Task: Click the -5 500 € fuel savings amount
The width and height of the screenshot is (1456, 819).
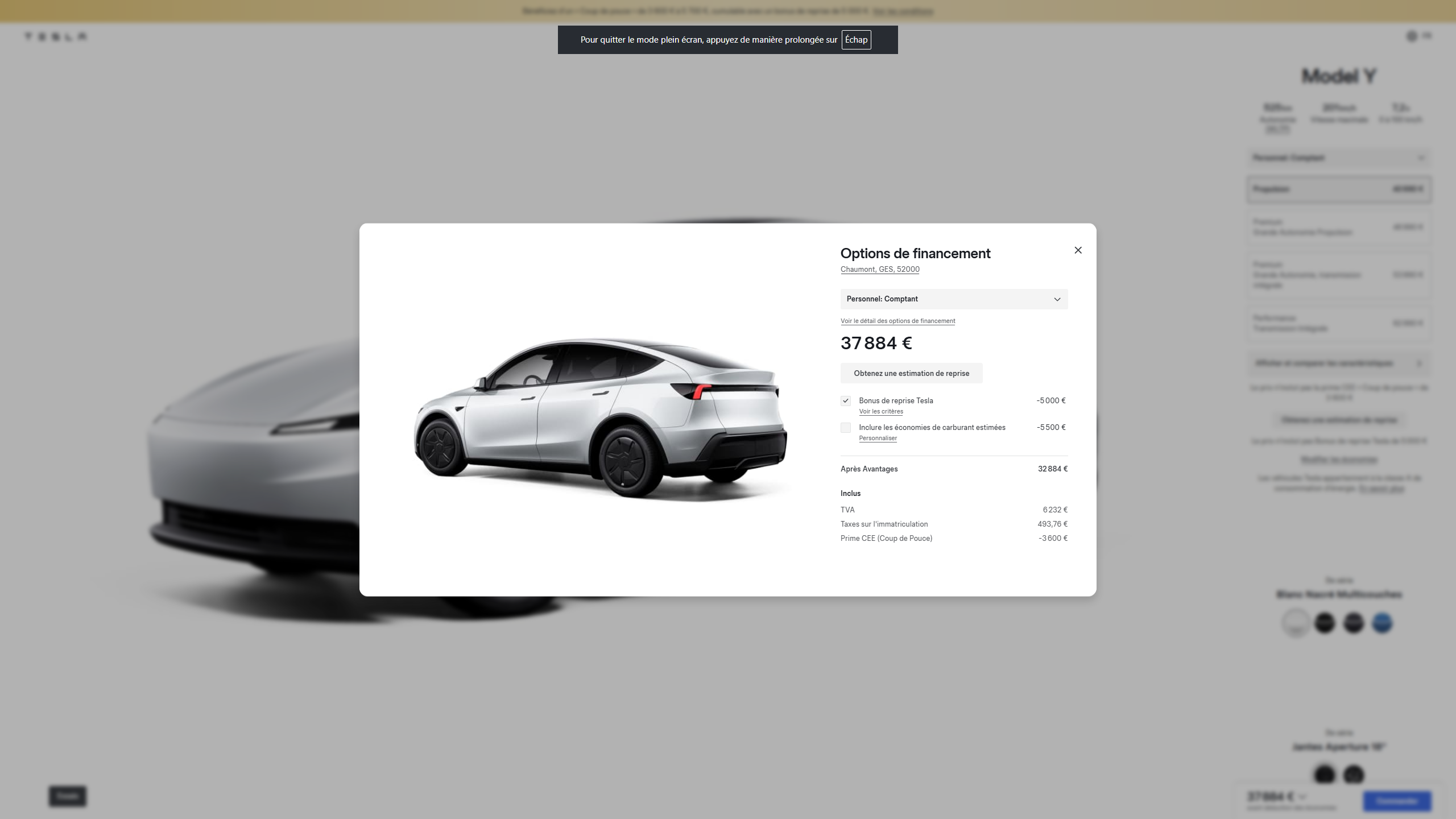Action: coord(1051,428)
